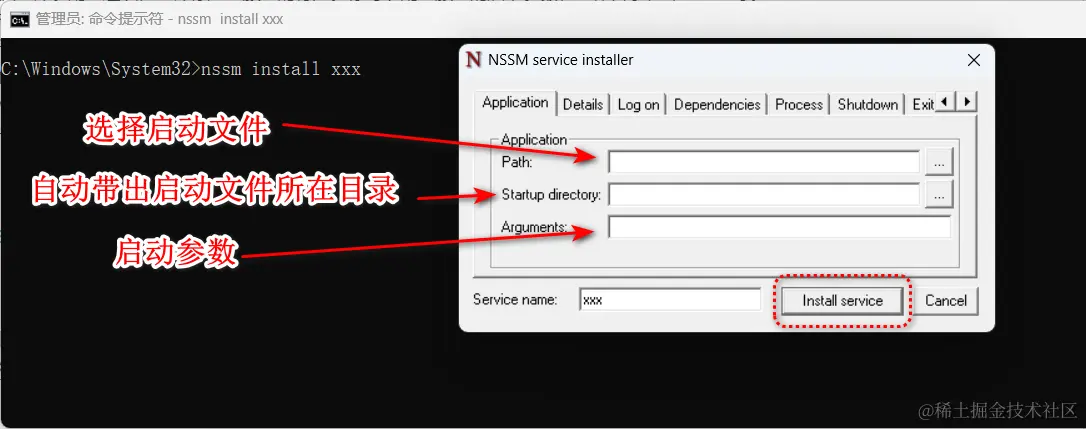Switch to the Shutdown tab
The height and width of the screenshot is (429, 1086).
point(867,105)
